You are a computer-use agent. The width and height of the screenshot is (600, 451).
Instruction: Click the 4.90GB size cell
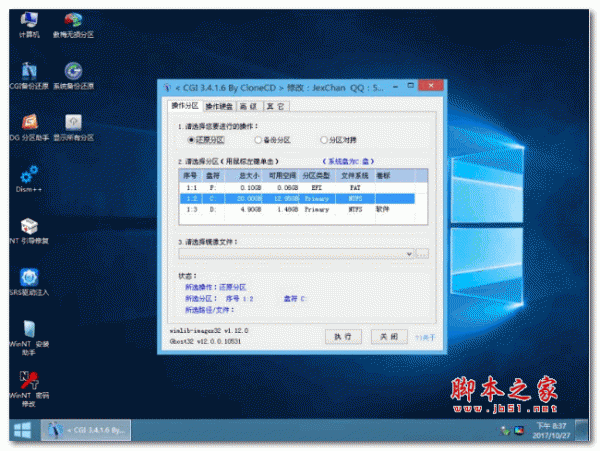[x=251, y=210]
